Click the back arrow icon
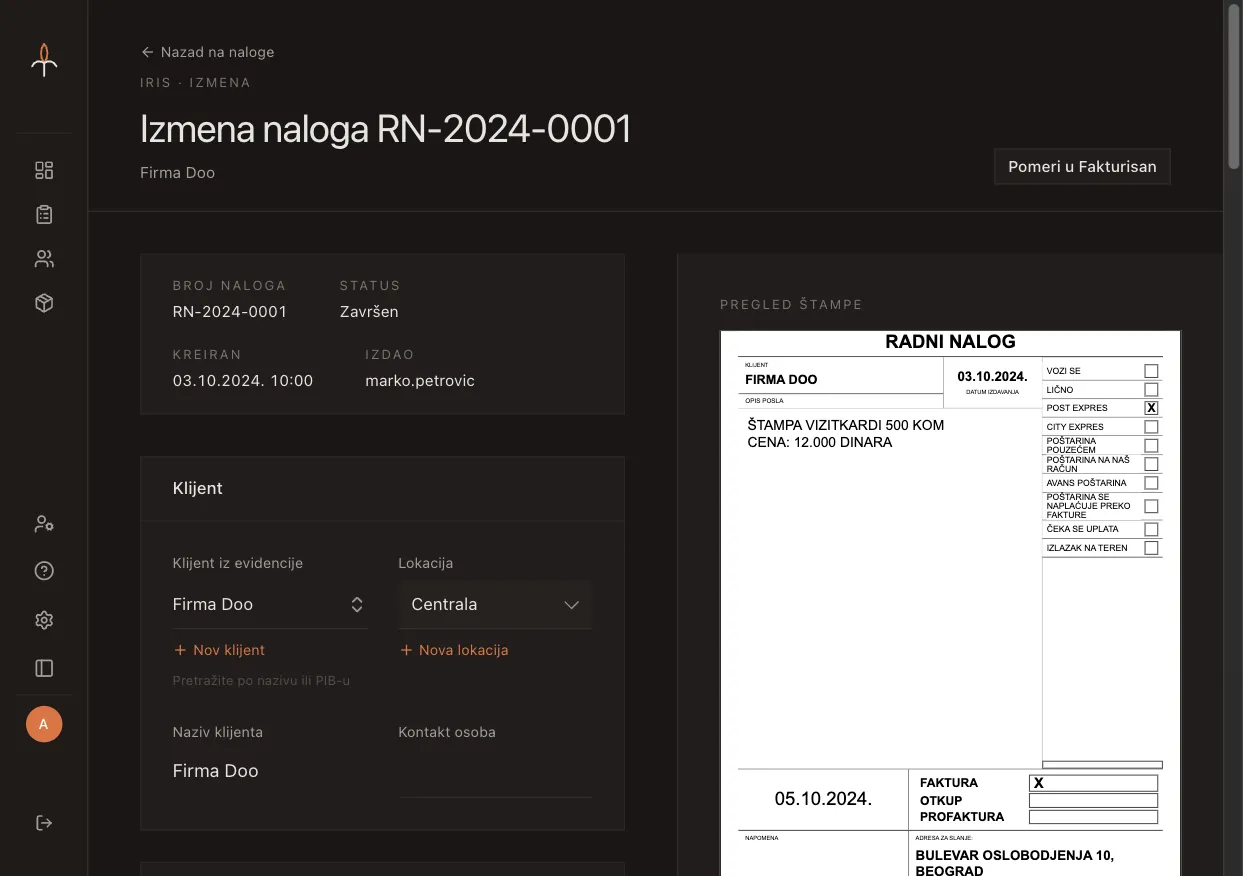The width and height of the screenshot is (1243, 876). [x=147, y=52]
